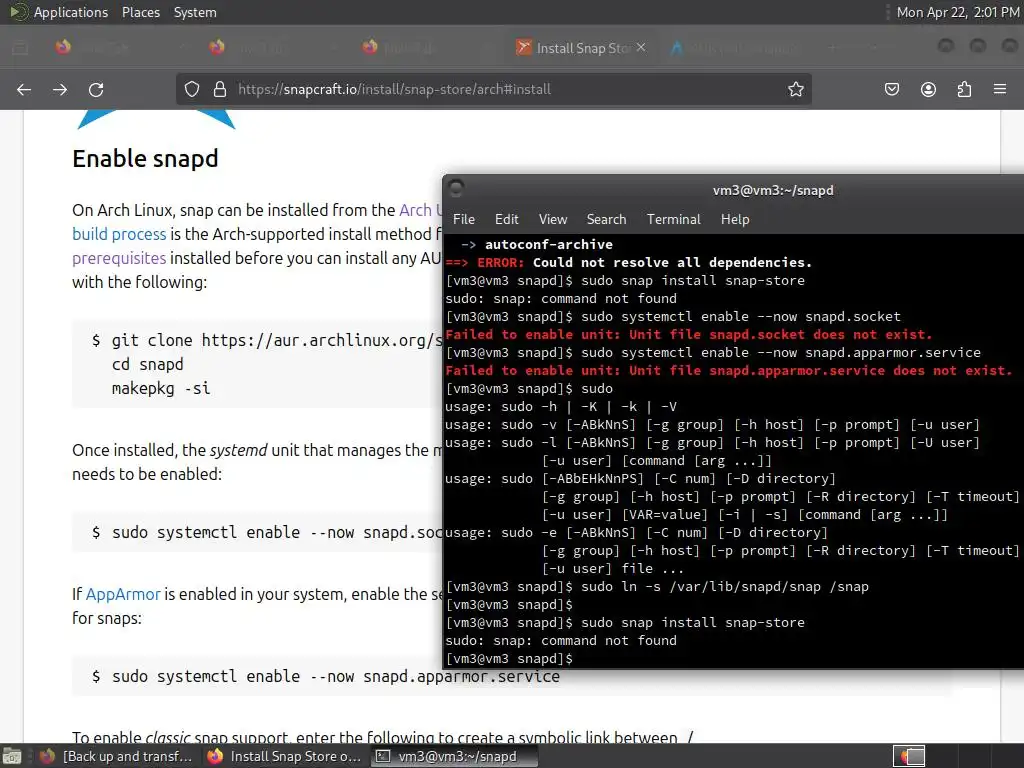Open the Firefox View icon left of tabs

20,47
